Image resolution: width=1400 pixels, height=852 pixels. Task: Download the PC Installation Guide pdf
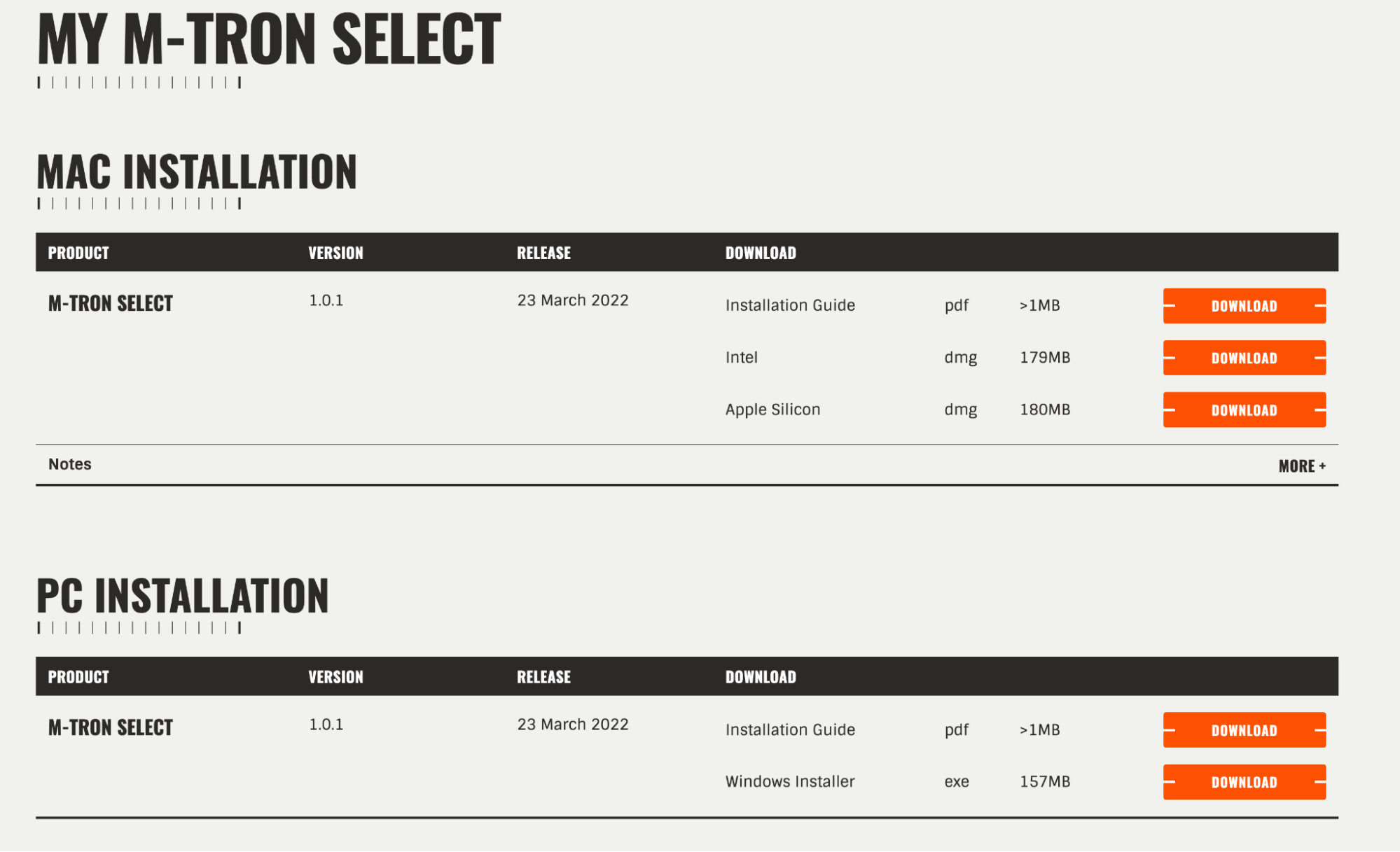pyautogui.click(x=1244, y=730)
